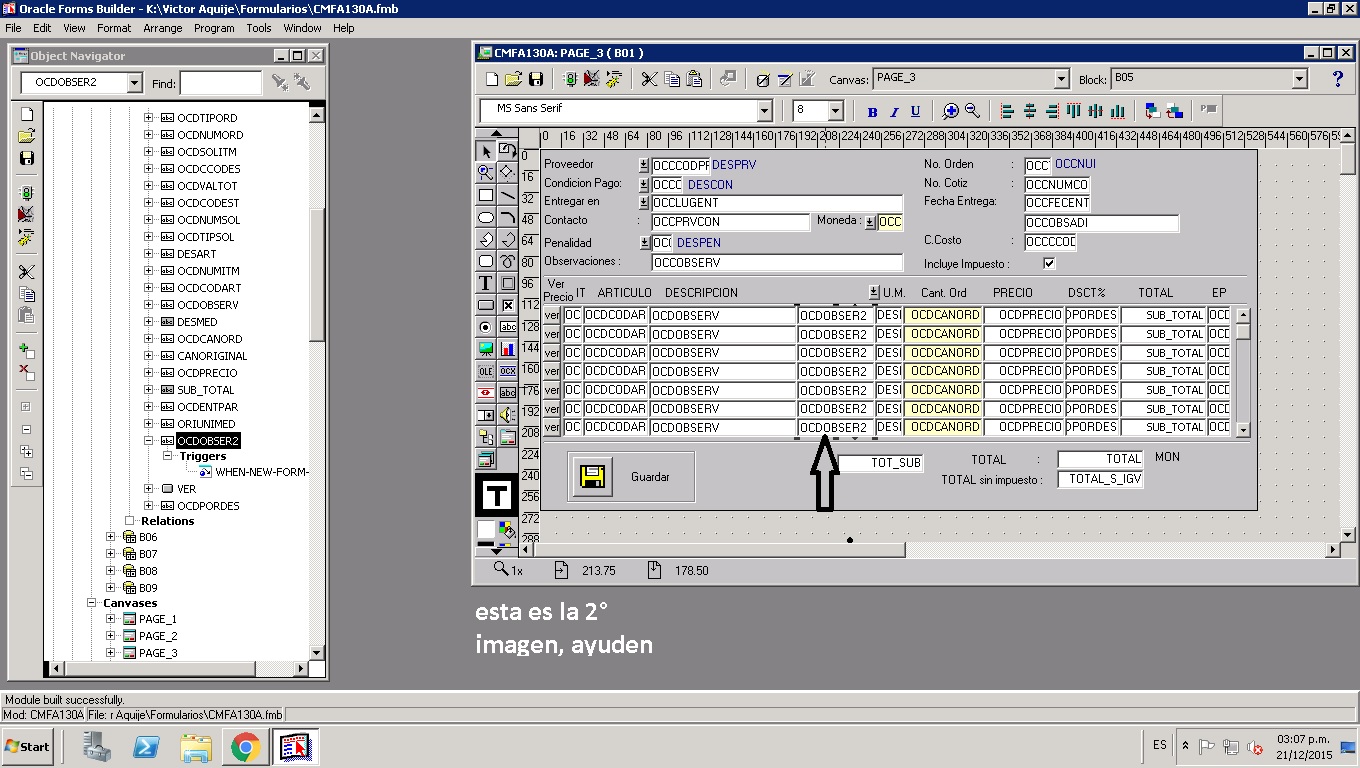Click the Condicion Pago LOV button
Image resolution: width=1360 pixels, height=768 pixels.
coord(644,185)
